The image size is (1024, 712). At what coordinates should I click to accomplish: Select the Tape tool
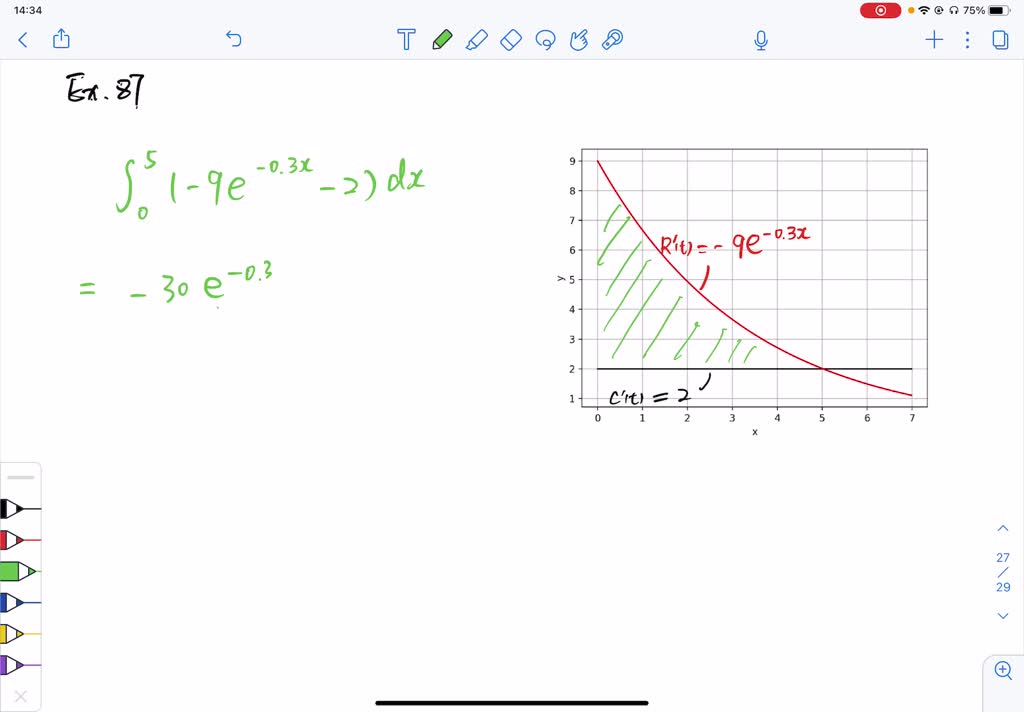coord(612,40)
